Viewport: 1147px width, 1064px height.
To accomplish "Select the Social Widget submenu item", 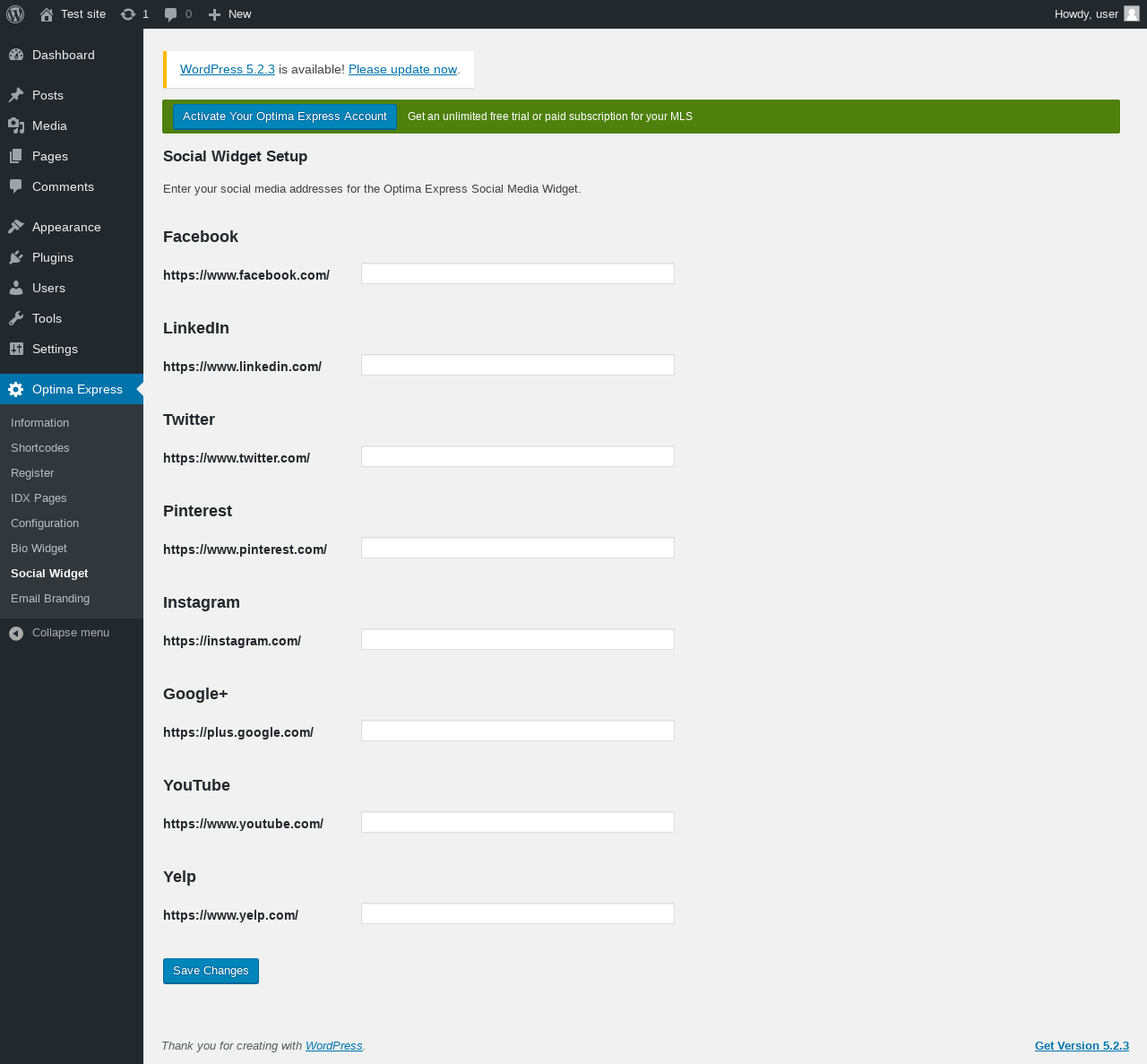I will point(72,574).
